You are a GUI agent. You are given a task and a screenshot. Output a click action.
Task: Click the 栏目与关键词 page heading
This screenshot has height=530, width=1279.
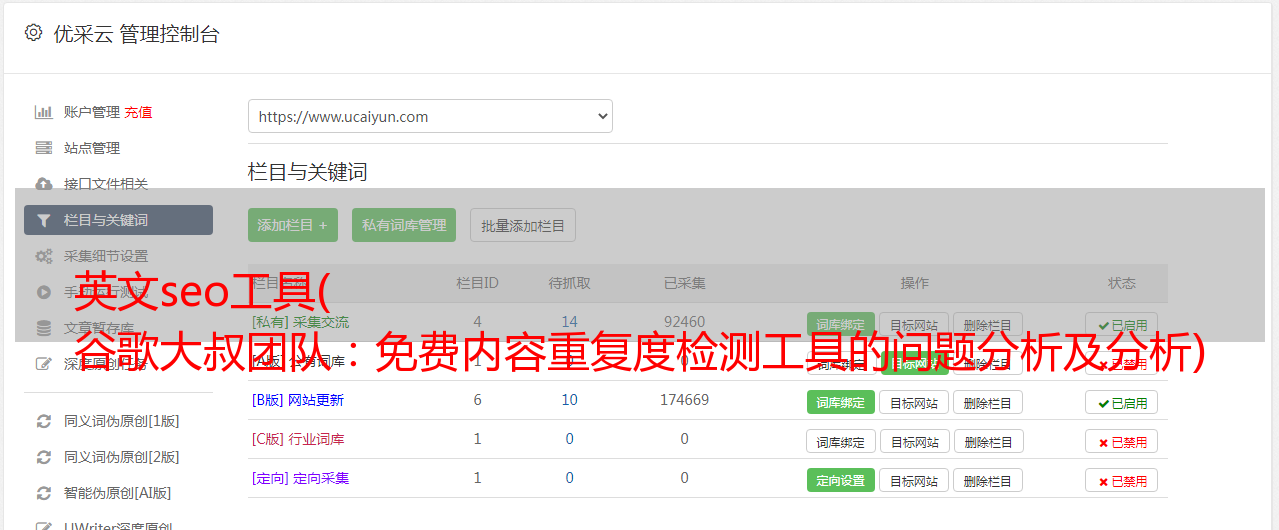[308, 172]
